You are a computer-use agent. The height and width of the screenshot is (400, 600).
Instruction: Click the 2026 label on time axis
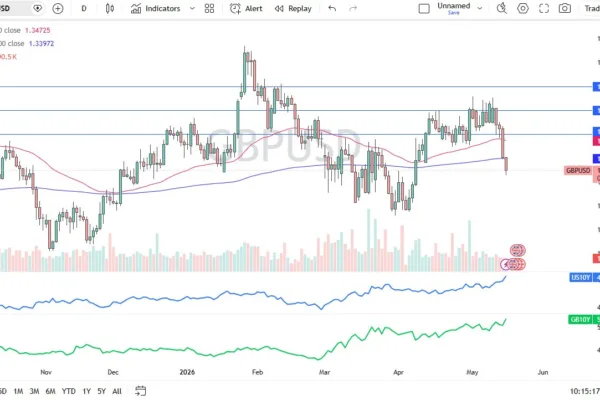point(187,372)
